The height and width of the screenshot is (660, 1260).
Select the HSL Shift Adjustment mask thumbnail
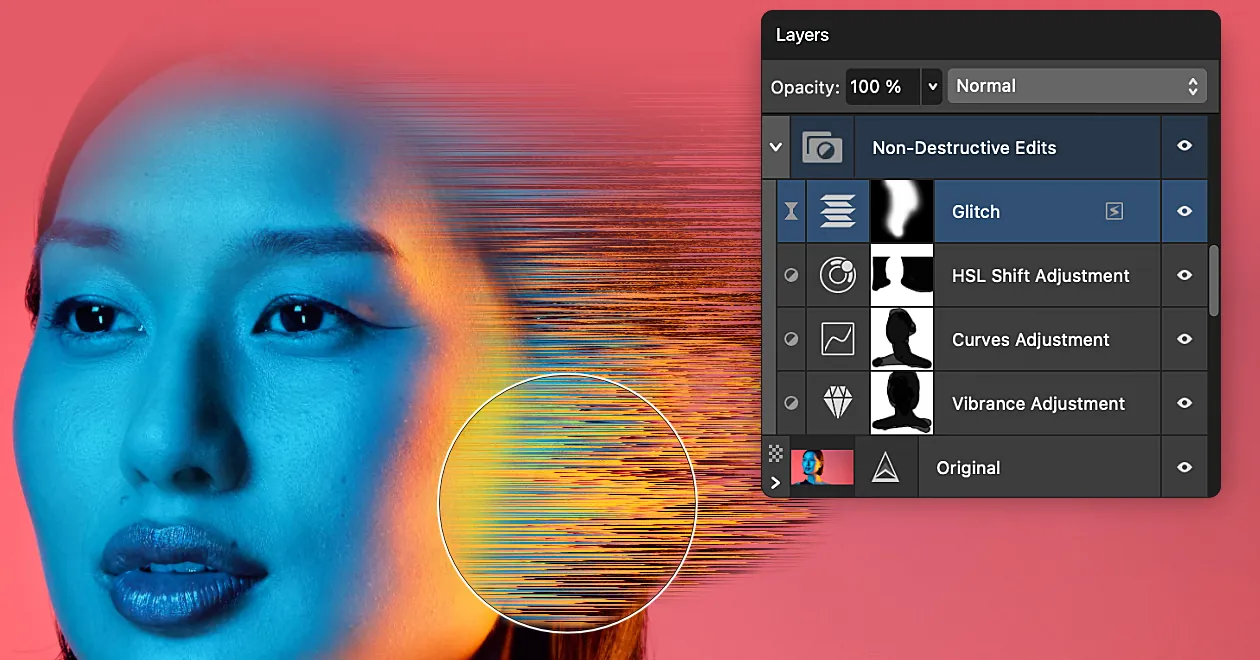902,275
